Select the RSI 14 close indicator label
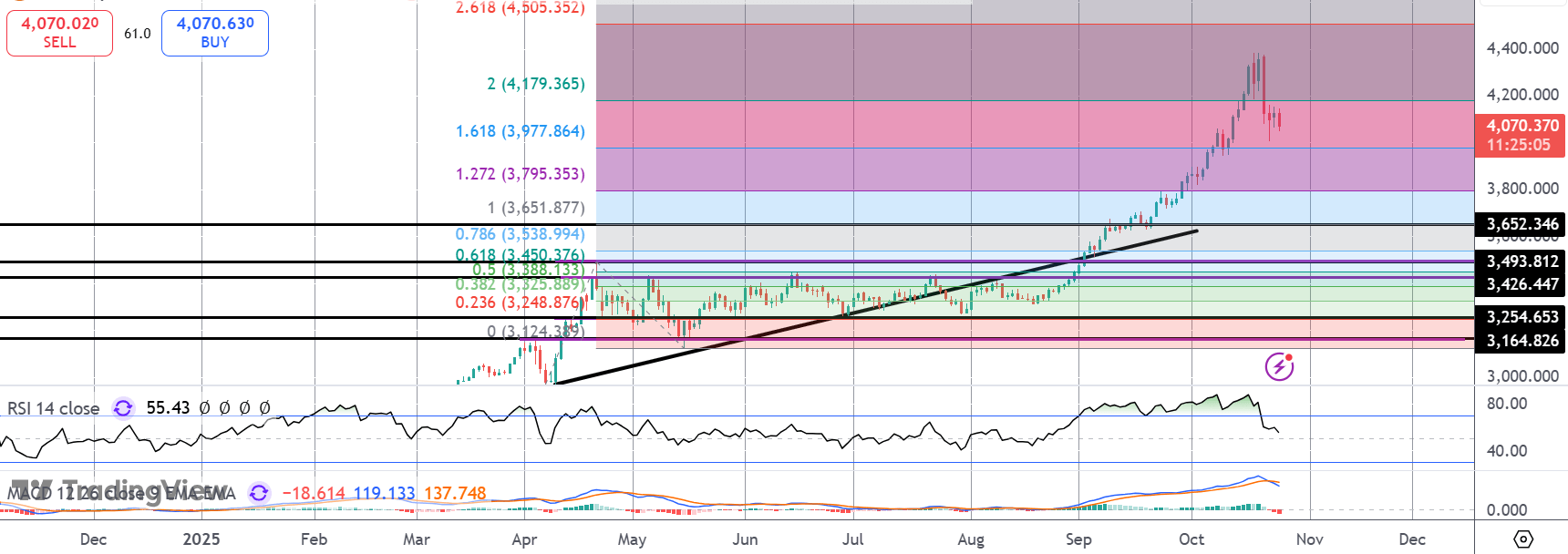Viewport: 1568px width, 554px height. click(53, 408)
